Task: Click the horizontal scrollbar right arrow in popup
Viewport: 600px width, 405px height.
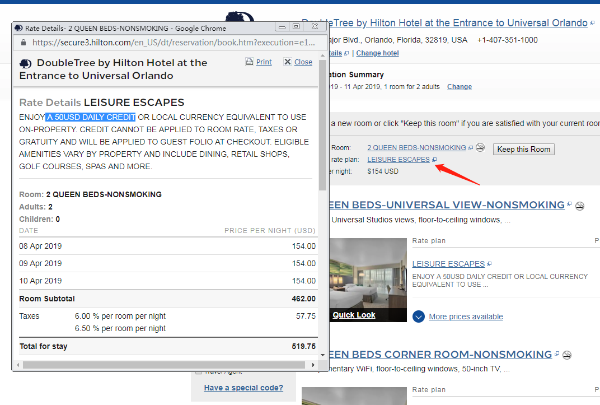Action: point(313,365)
